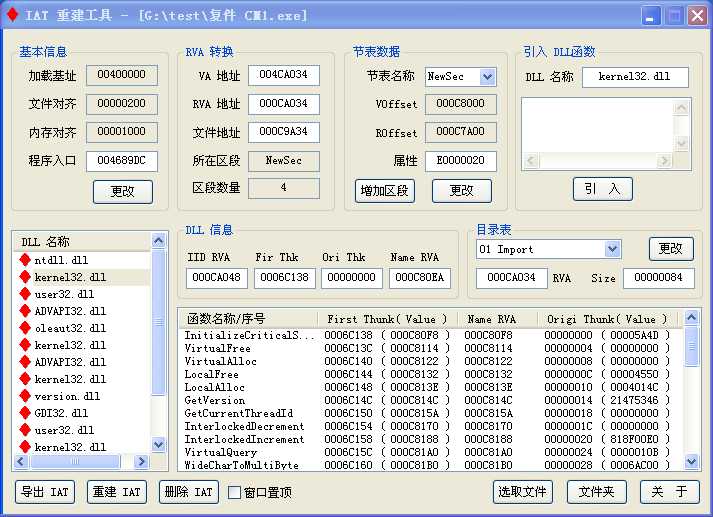
Task: Click 更改 button in 基本信息 group
Action: tap(123, 191)
